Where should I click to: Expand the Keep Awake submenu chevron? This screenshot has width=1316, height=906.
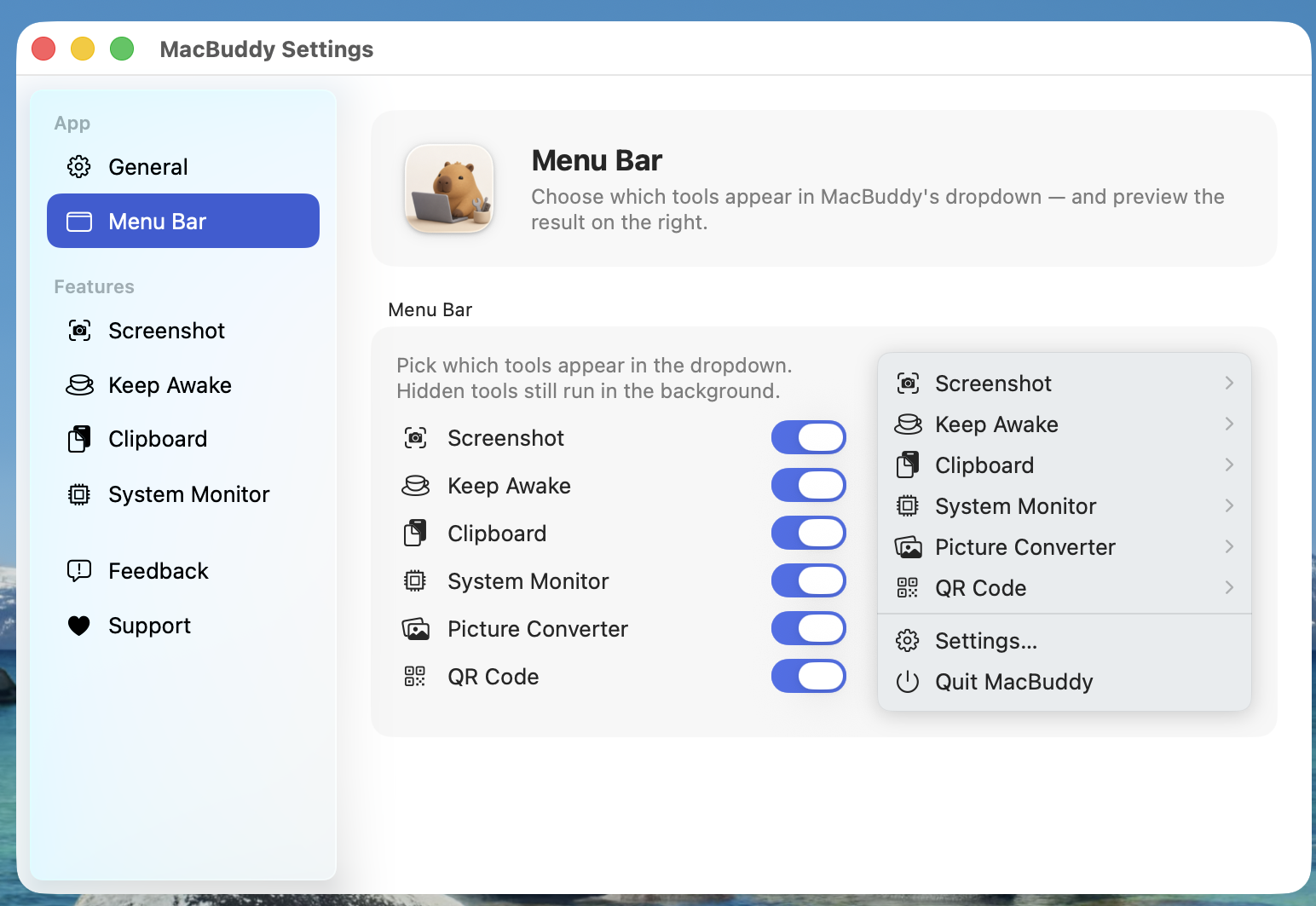click(x=1229, y=424)
